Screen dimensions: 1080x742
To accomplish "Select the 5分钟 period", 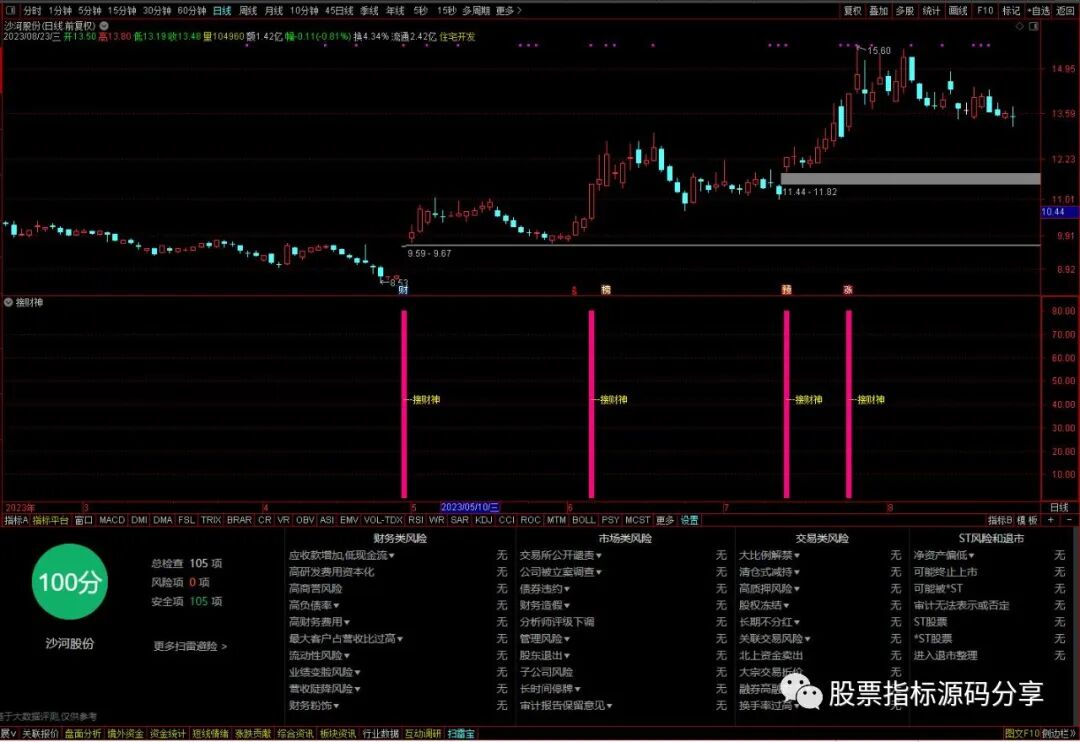I will pyautogui.click(x=90, y=10).
